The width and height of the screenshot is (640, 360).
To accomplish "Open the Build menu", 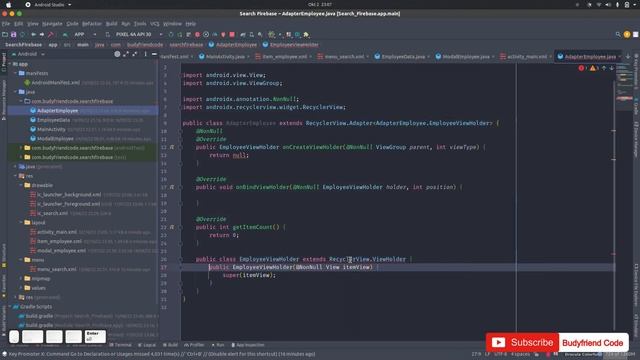I will [111, 24].
